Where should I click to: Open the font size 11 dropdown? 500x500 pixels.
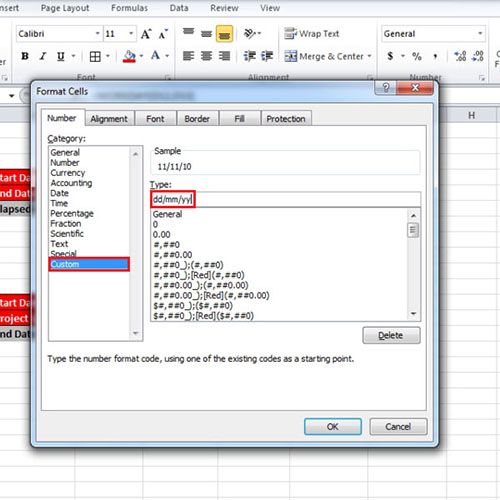(x=131, y=34)
